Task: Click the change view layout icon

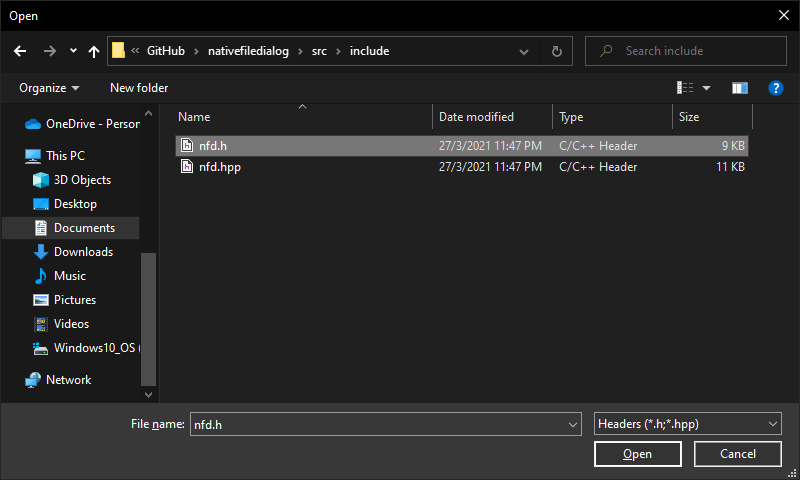Action: (x=686, y=88)
